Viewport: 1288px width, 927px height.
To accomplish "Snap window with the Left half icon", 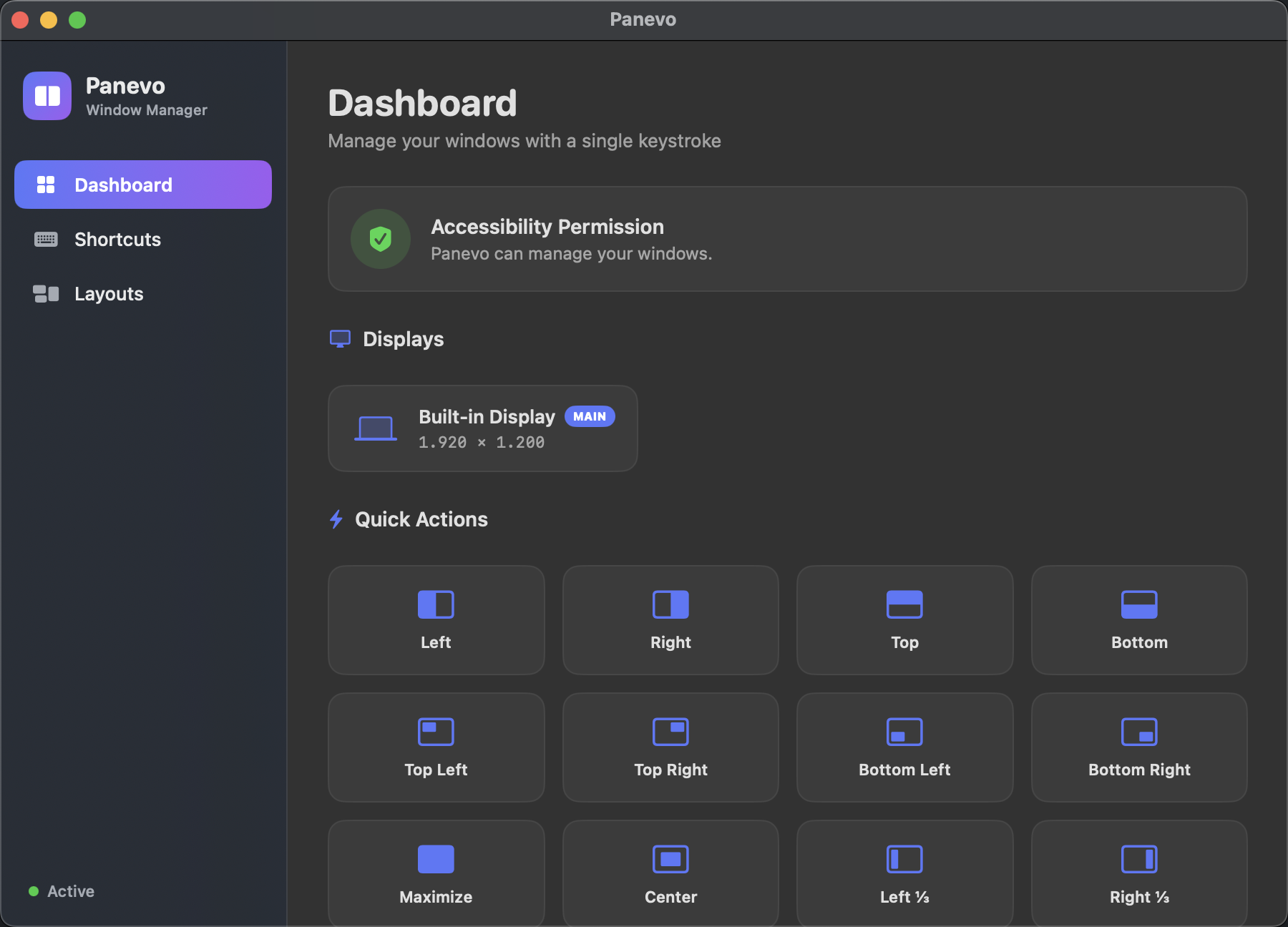I will (436, 604).
